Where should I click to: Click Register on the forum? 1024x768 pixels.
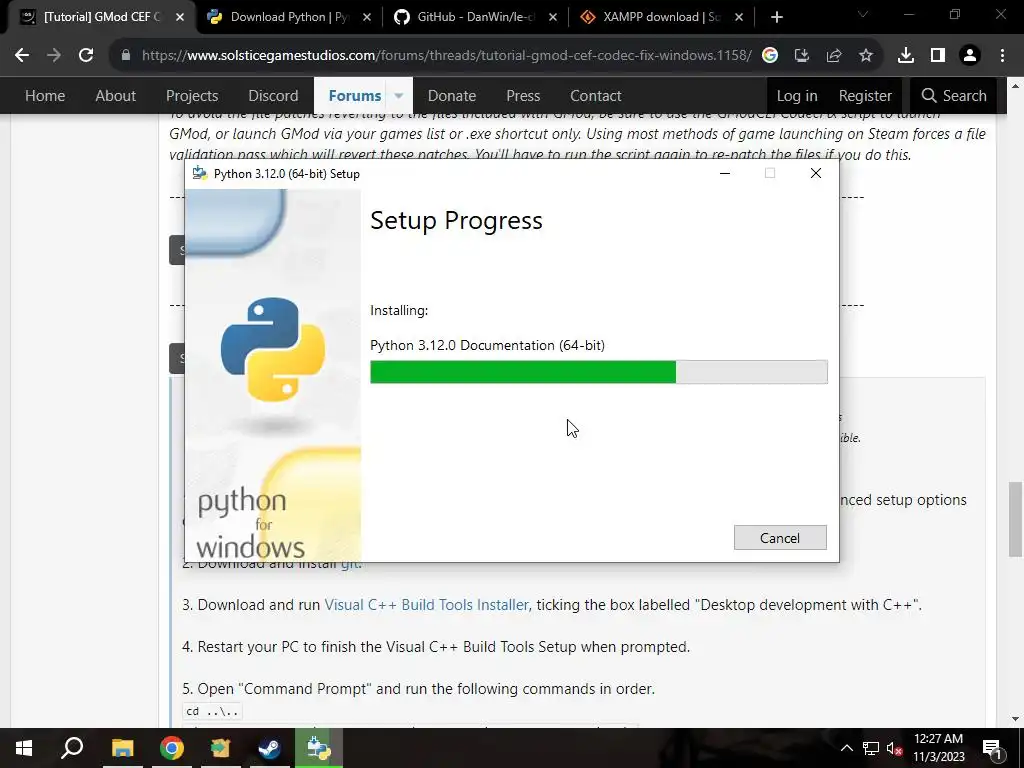click(x=865, y=96)
